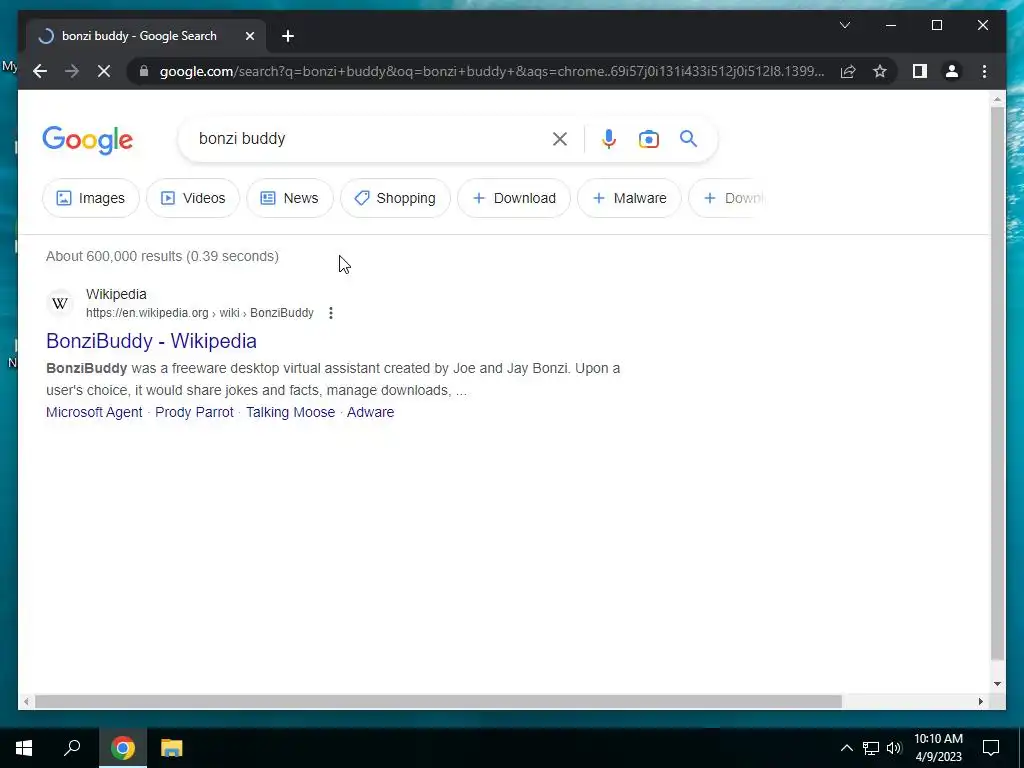
Task: Open network status tray icon
Action: tap(871, 748)
